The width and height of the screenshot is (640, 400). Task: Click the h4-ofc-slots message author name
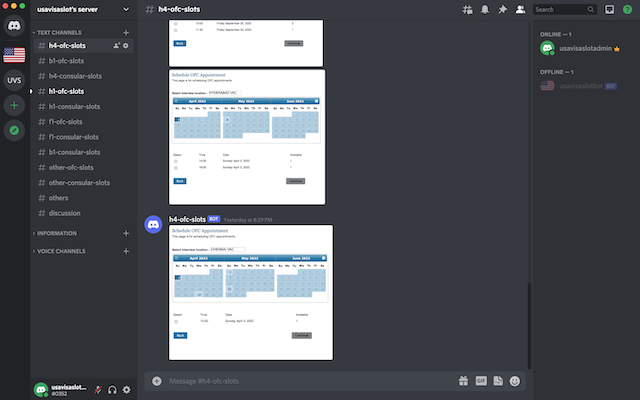pyautogui.click(x=187, y=219)
